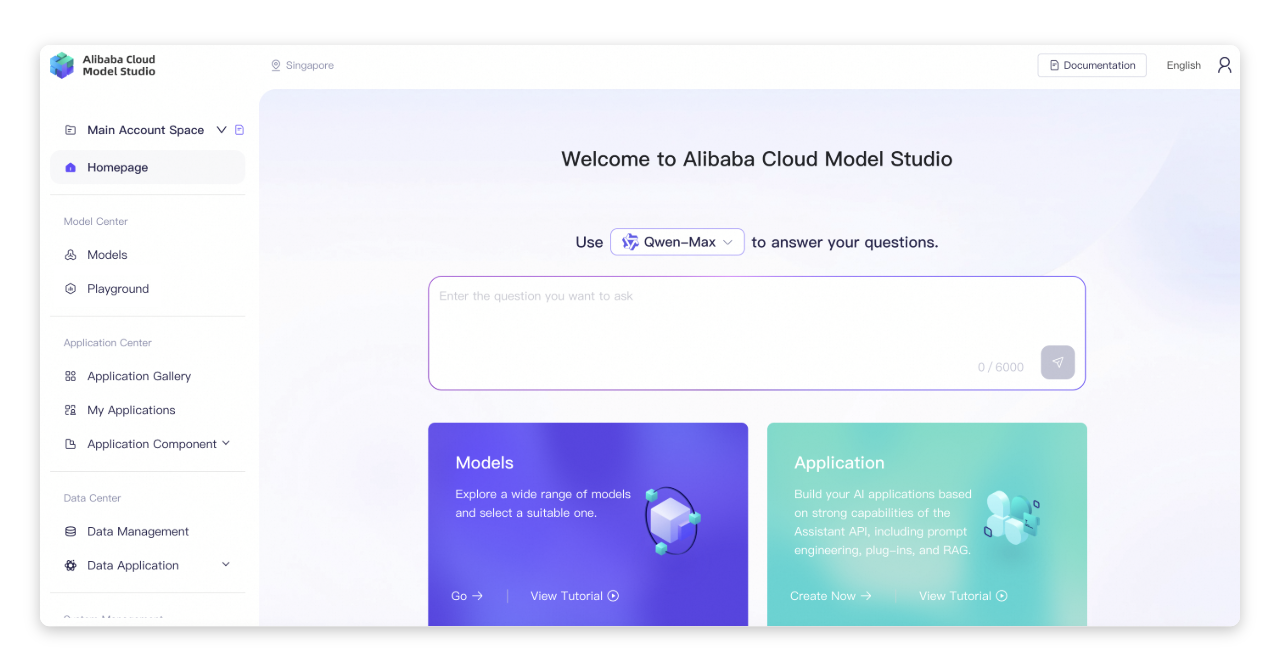The image size is (1280, 671).
Task: Click View Tutorial on Models card
Action: (575, 596)
